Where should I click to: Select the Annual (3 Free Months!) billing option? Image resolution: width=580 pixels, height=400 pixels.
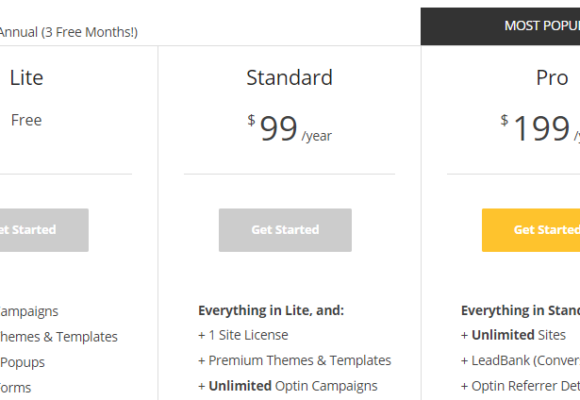68,32
